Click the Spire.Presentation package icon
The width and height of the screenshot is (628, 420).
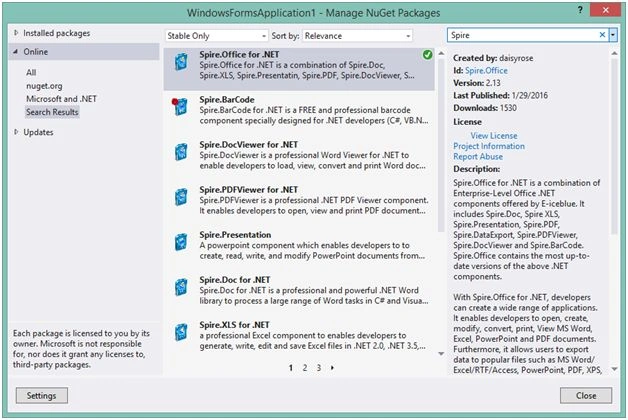pyautogui.click(x=181, y=242)
